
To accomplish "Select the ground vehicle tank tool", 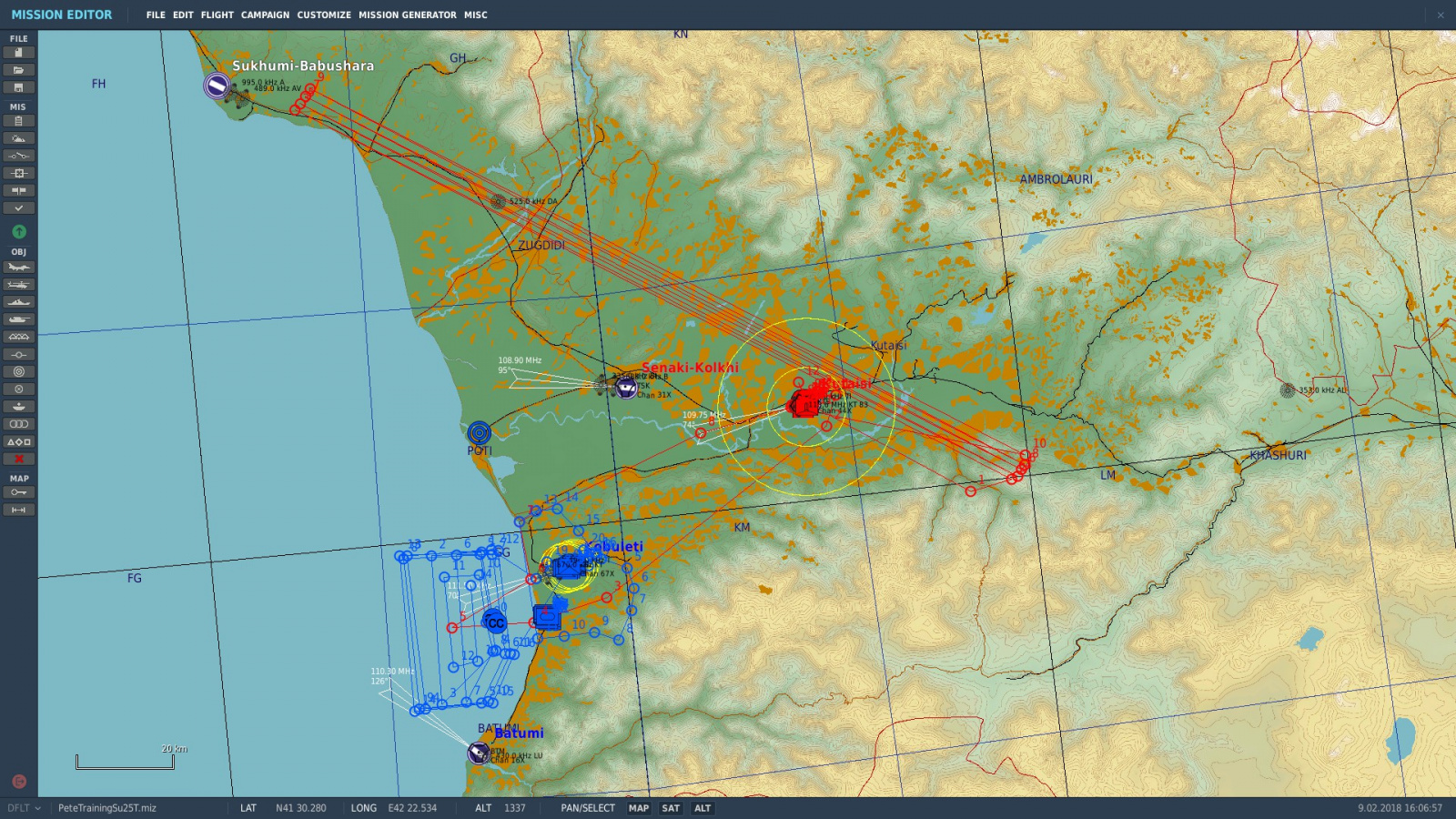I will (18, 319).
